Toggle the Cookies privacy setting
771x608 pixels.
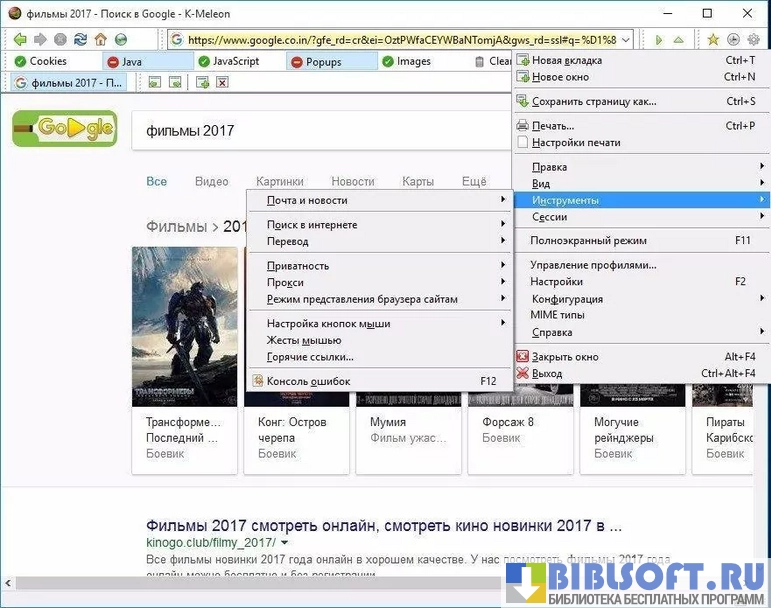pos(40,61)
